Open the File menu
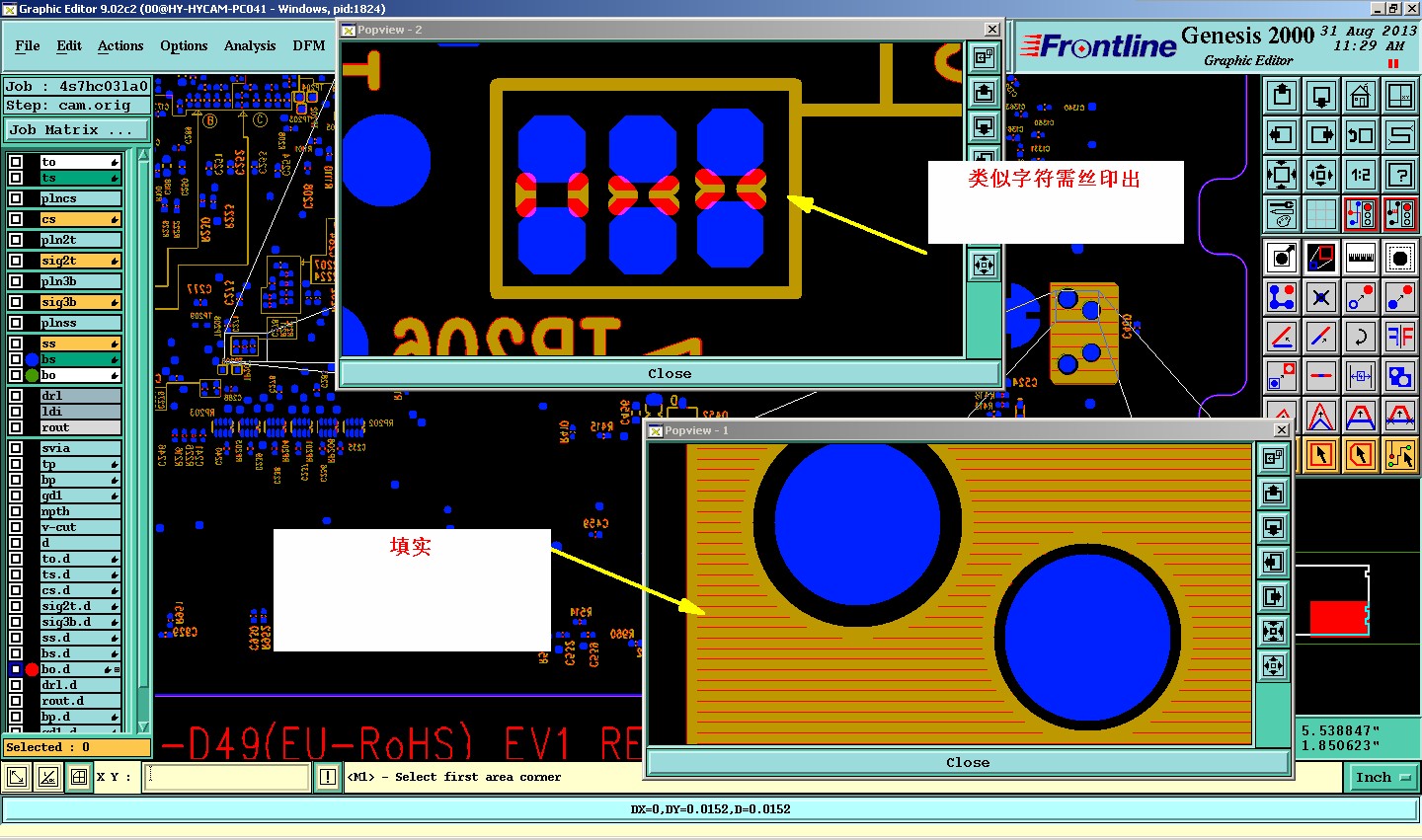The height and width of the screenshot is (840, 1422). [28, 45]
